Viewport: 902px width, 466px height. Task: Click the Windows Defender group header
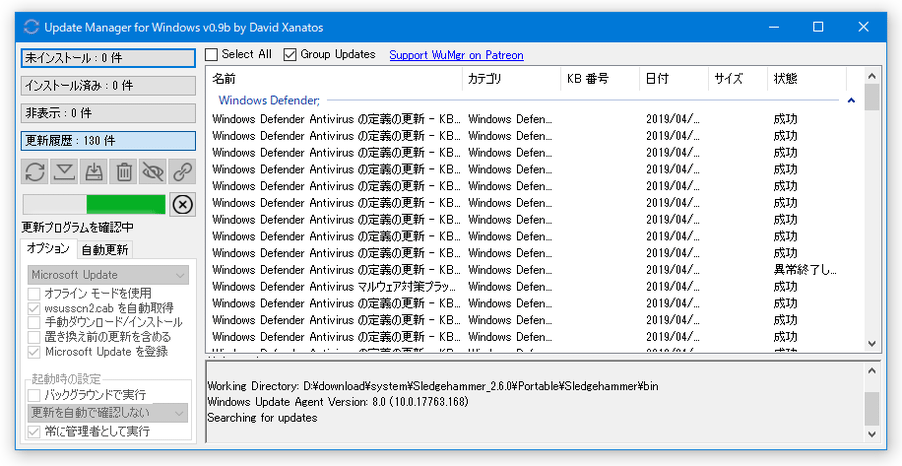269,101
